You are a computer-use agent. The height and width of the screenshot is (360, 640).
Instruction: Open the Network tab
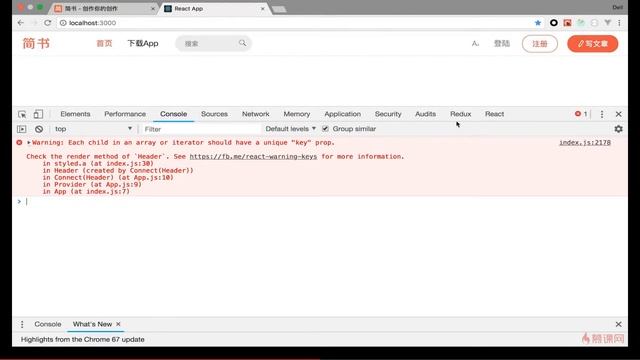coord(256,114)
